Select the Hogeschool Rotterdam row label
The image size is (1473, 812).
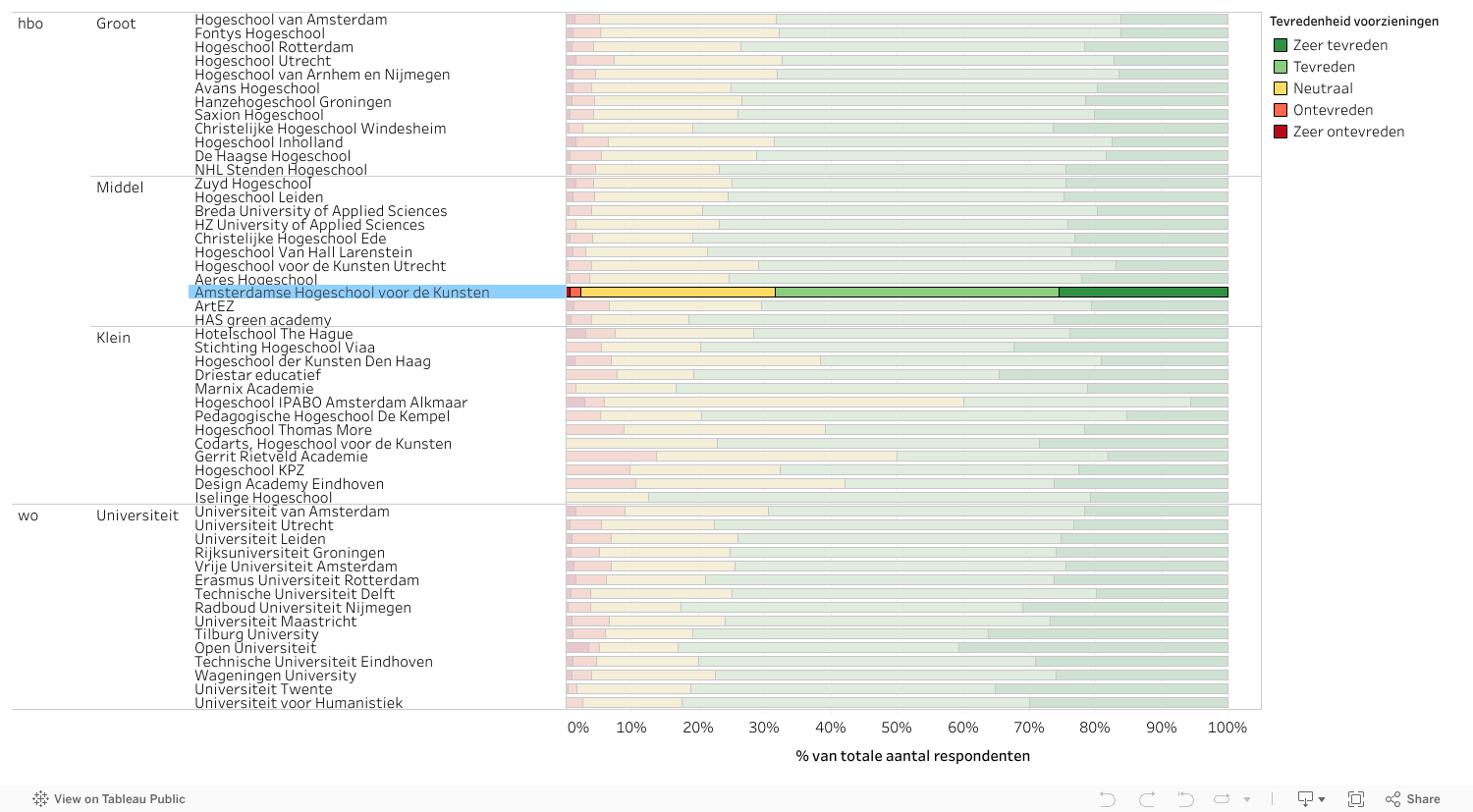pyautogui.click(x=274, y=47)
